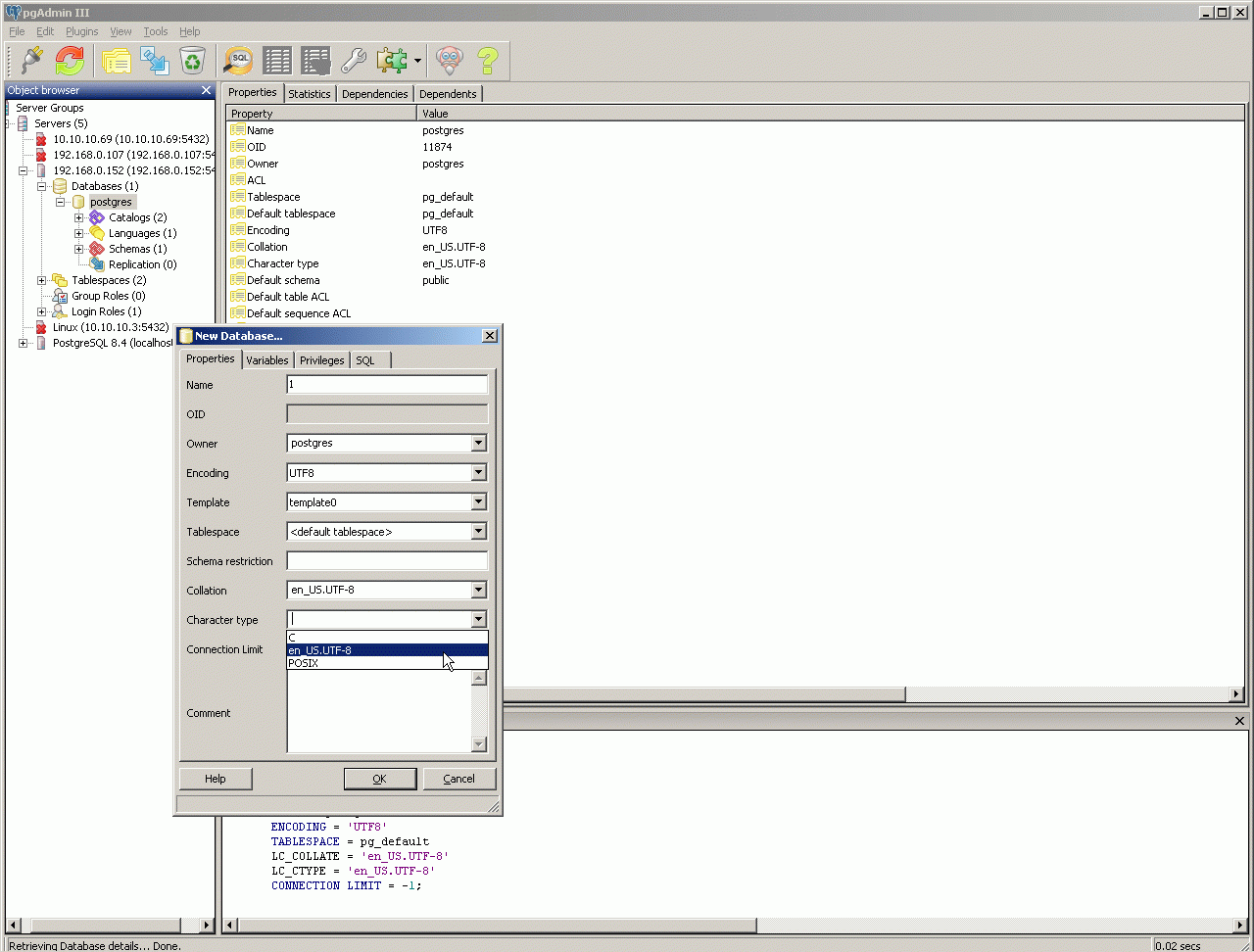Click the Default schema value public
The height and width of the screenshot is (952, 1254).
[436, 280]
